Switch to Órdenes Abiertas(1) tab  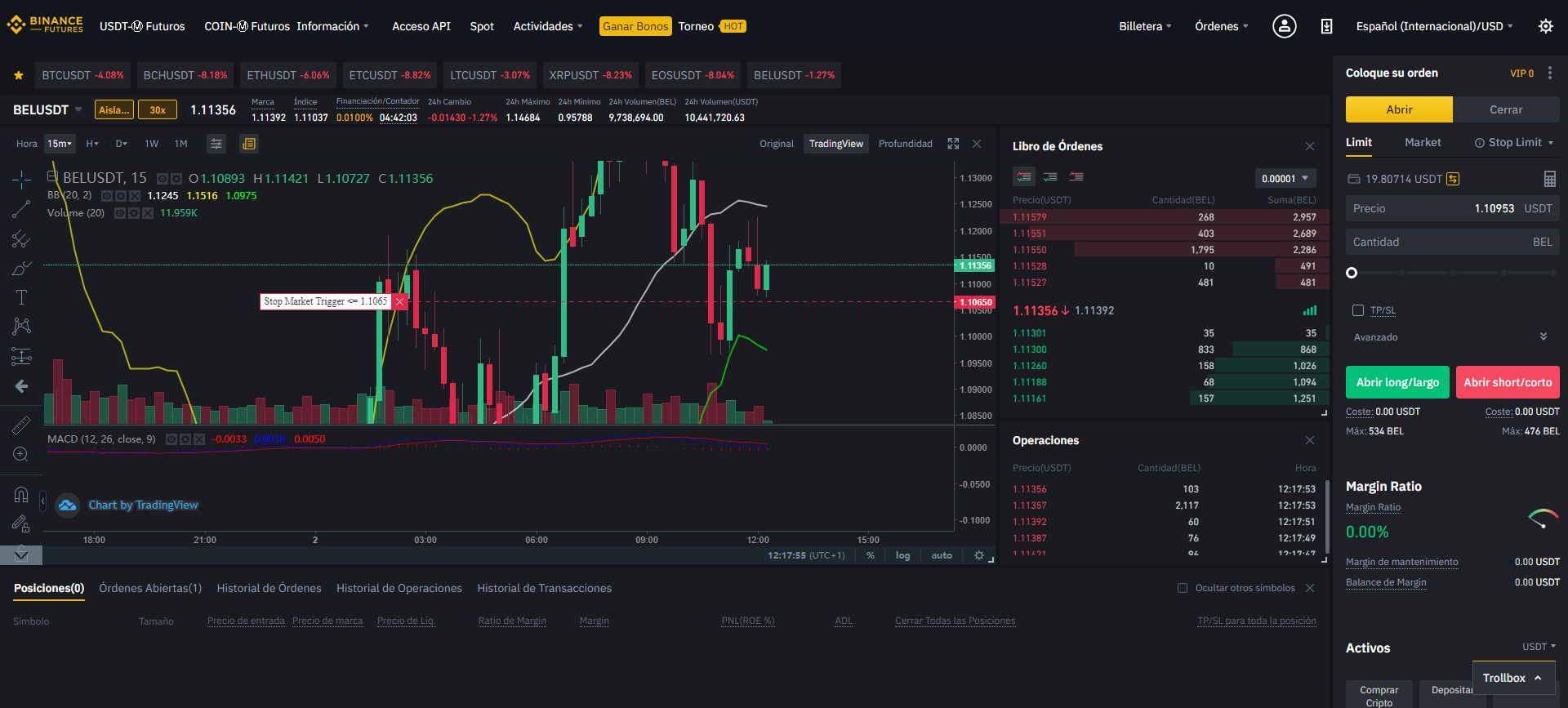[150, 588]
